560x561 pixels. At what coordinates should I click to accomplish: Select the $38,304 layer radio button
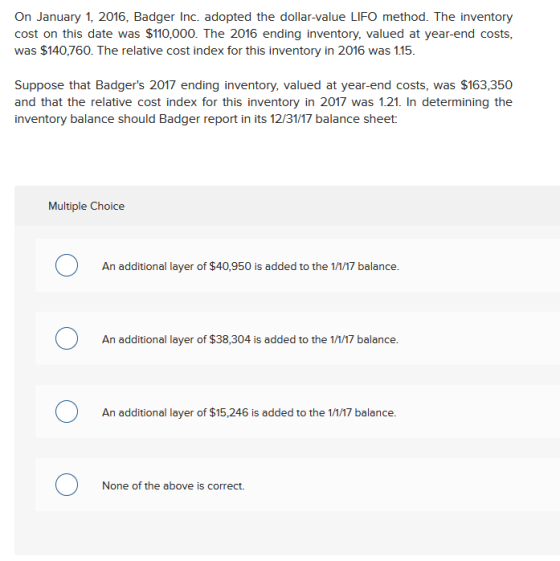[67, 338]
